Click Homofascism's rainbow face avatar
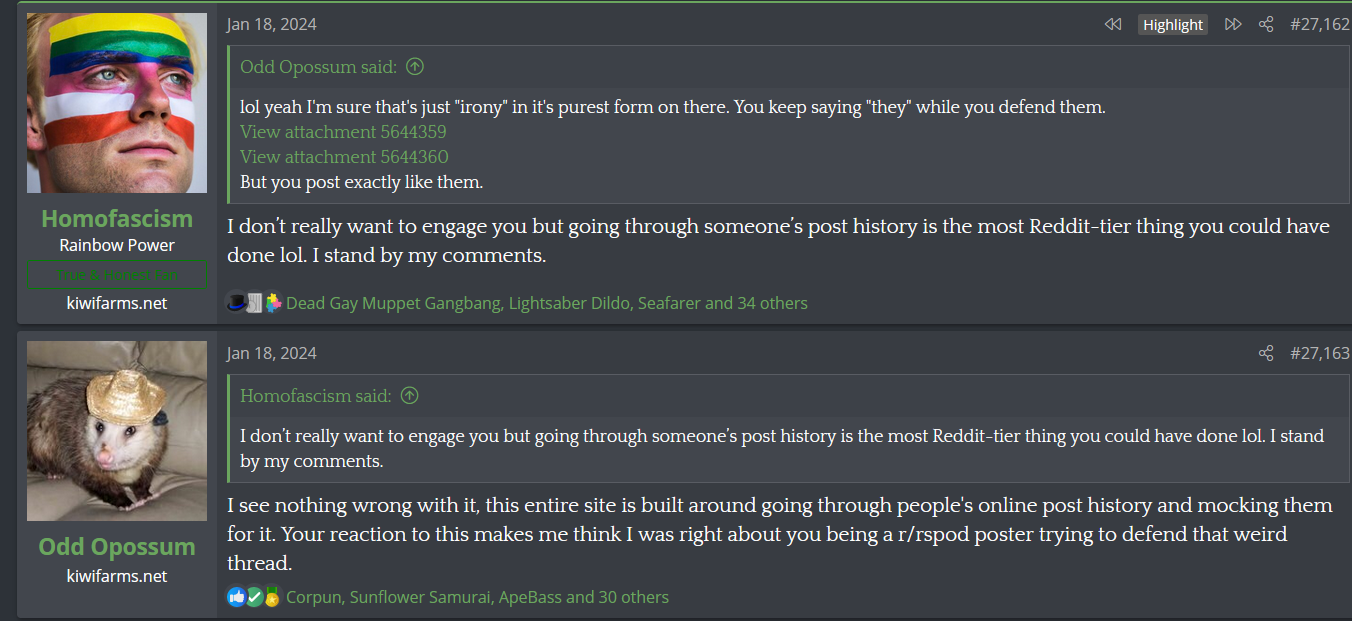Viewport: 1352px width, 621px height. pyautogui.click(x=117, y=103)
